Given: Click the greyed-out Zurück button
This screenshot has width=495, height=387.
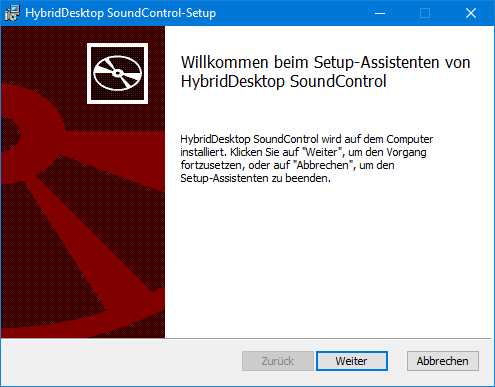Looking at the screenshot, I should coord(278,361).
